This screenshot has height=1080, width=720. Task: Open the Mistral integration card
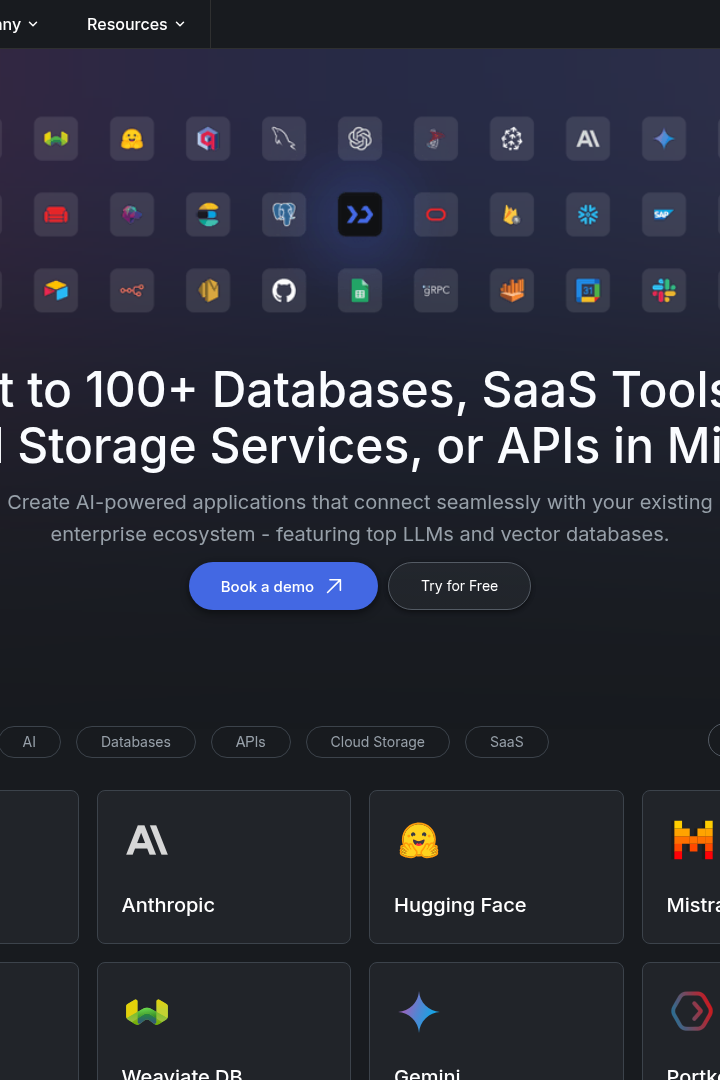pyautogui.click(x=681, y=866)
